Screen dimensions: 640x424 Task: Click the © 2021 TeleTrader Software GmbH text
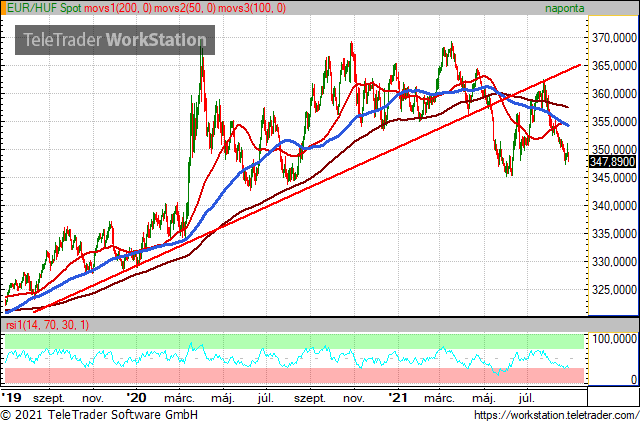click(99, 415)
